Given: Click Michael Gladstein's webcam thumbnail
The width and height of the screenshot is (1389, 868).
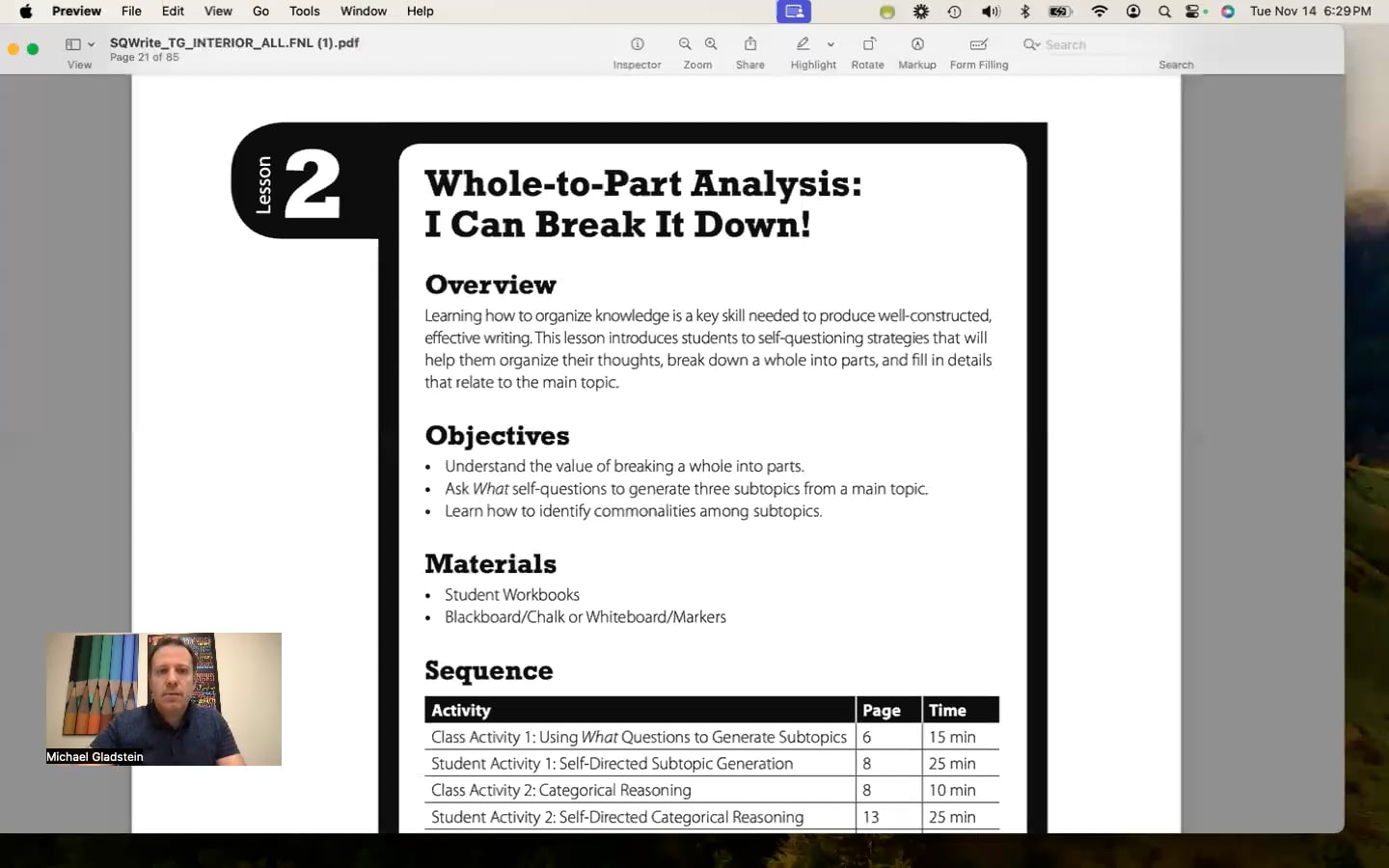Looking at the screenshot, I should click(x=164, y=699).
